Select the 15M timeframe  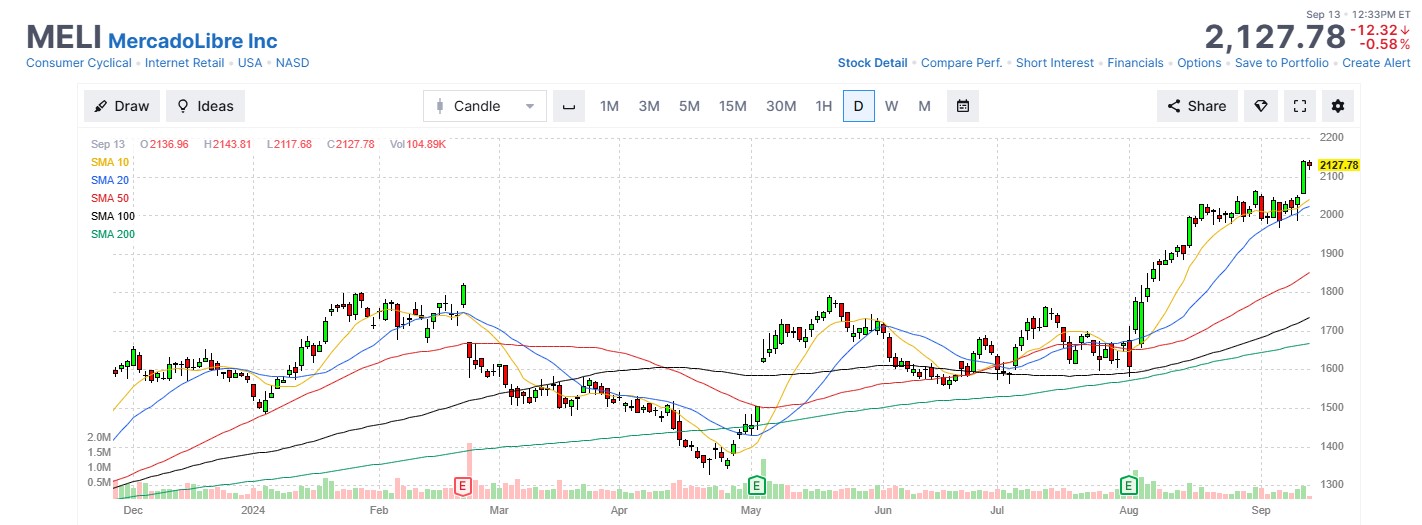click(733, 106)
